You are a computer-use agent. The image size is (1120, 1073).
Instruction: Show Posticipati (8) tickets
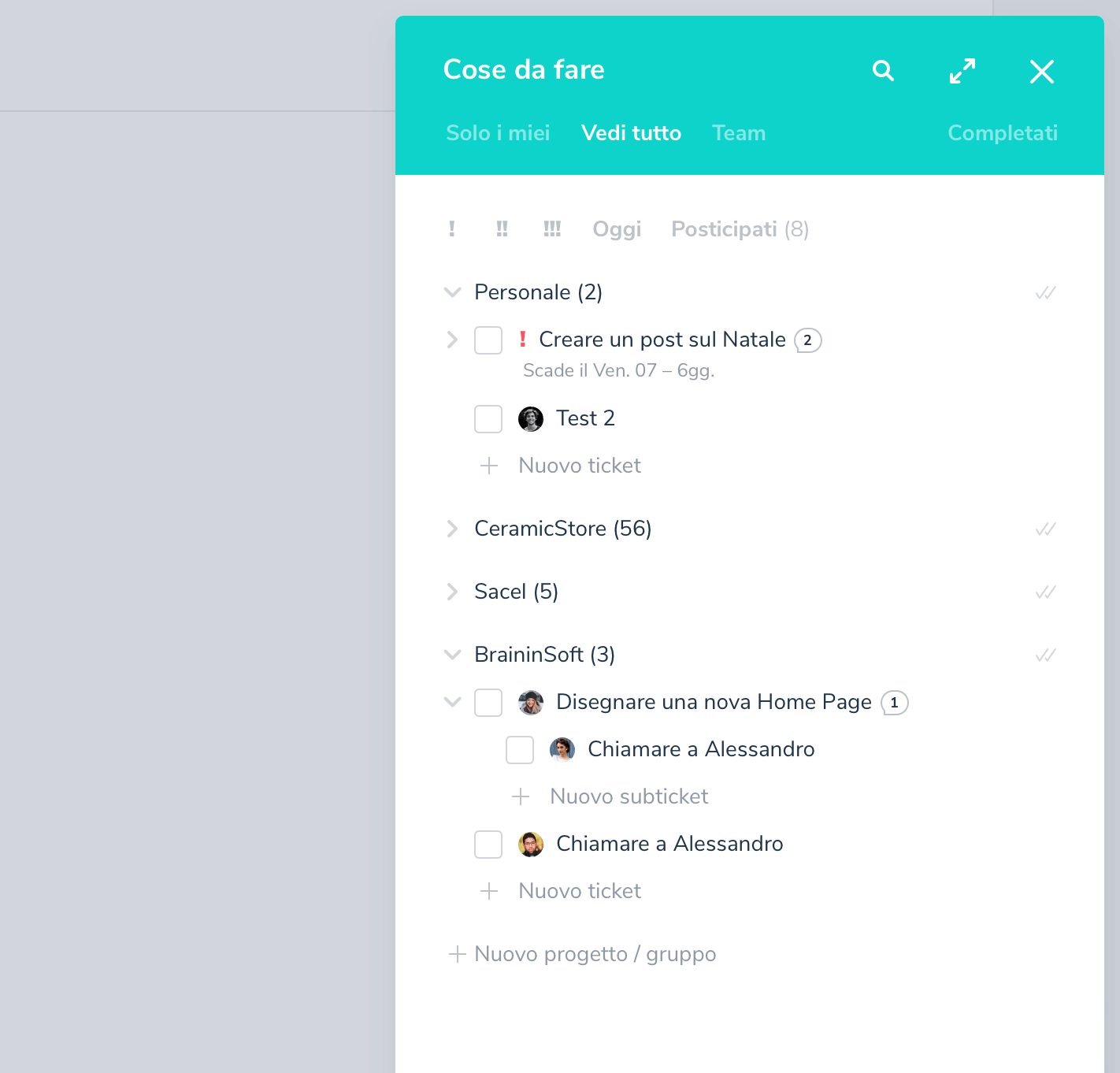click(740, 229)
